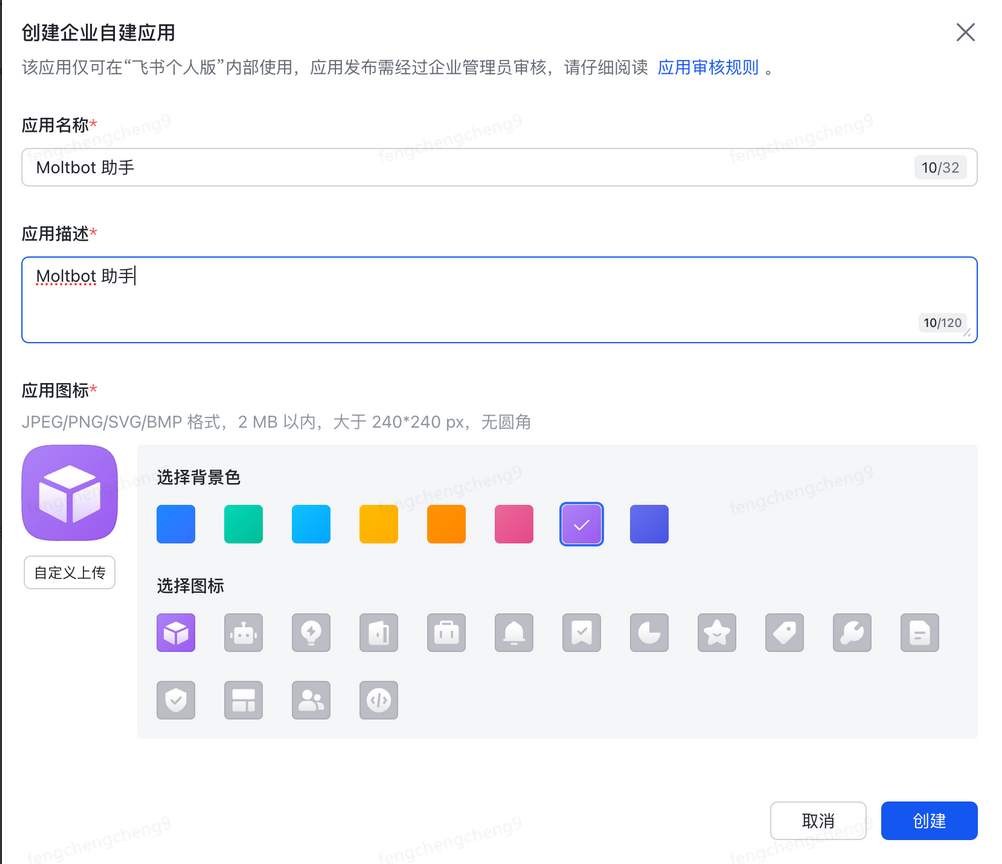Select the bell notification icon
This screenshot has height=864, width=1002.
[514, 633]
